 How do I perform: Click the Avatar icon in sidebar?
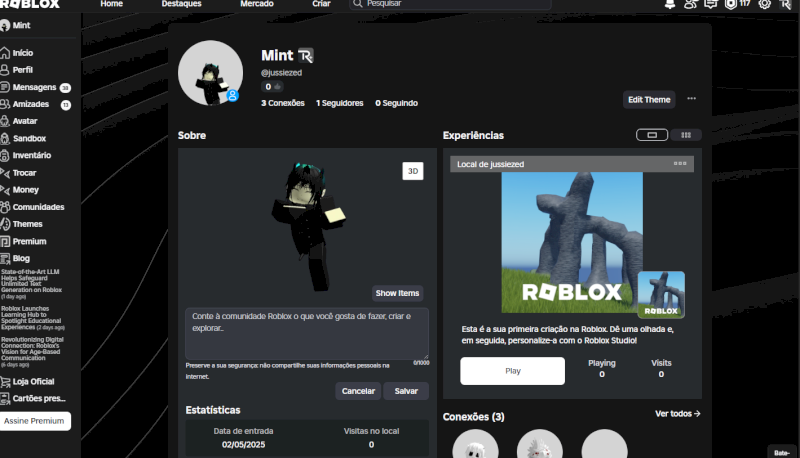pyautogui.click(x=5, y=121)
